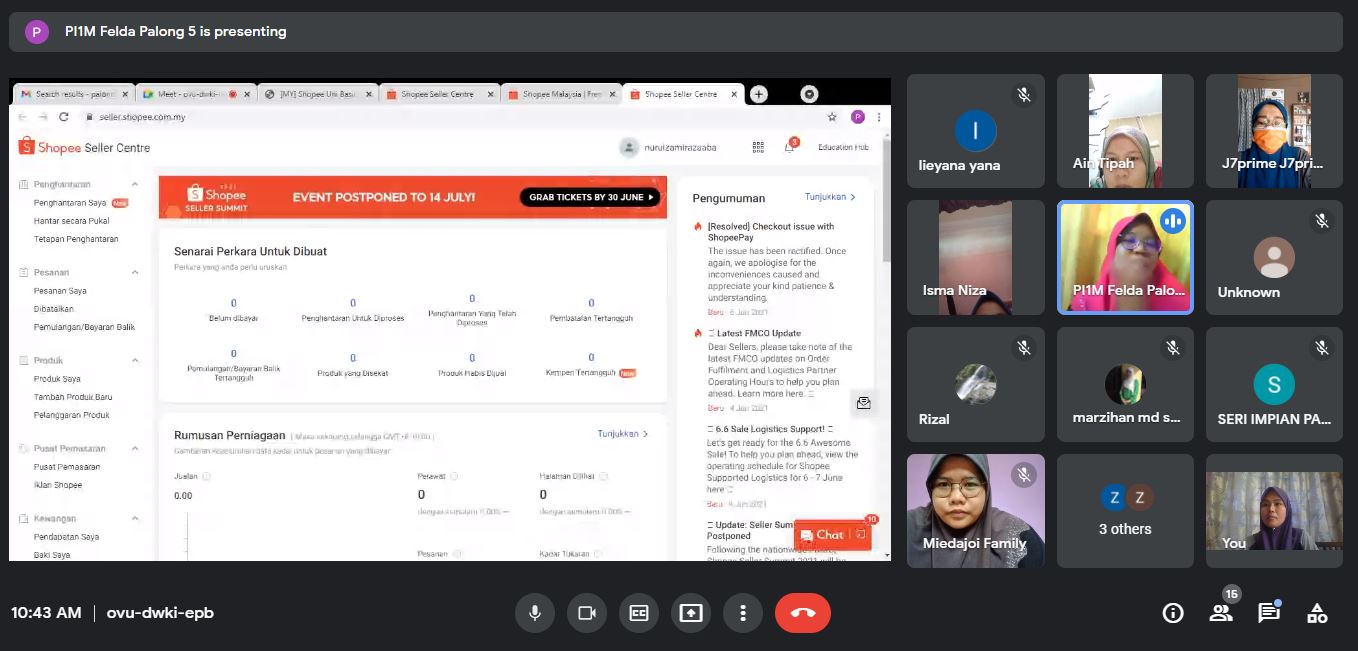Image resolution: width=1358 pixels, height=651 pixels.
Task: Toggle the microphone on or off
Action: pos(535,613)
